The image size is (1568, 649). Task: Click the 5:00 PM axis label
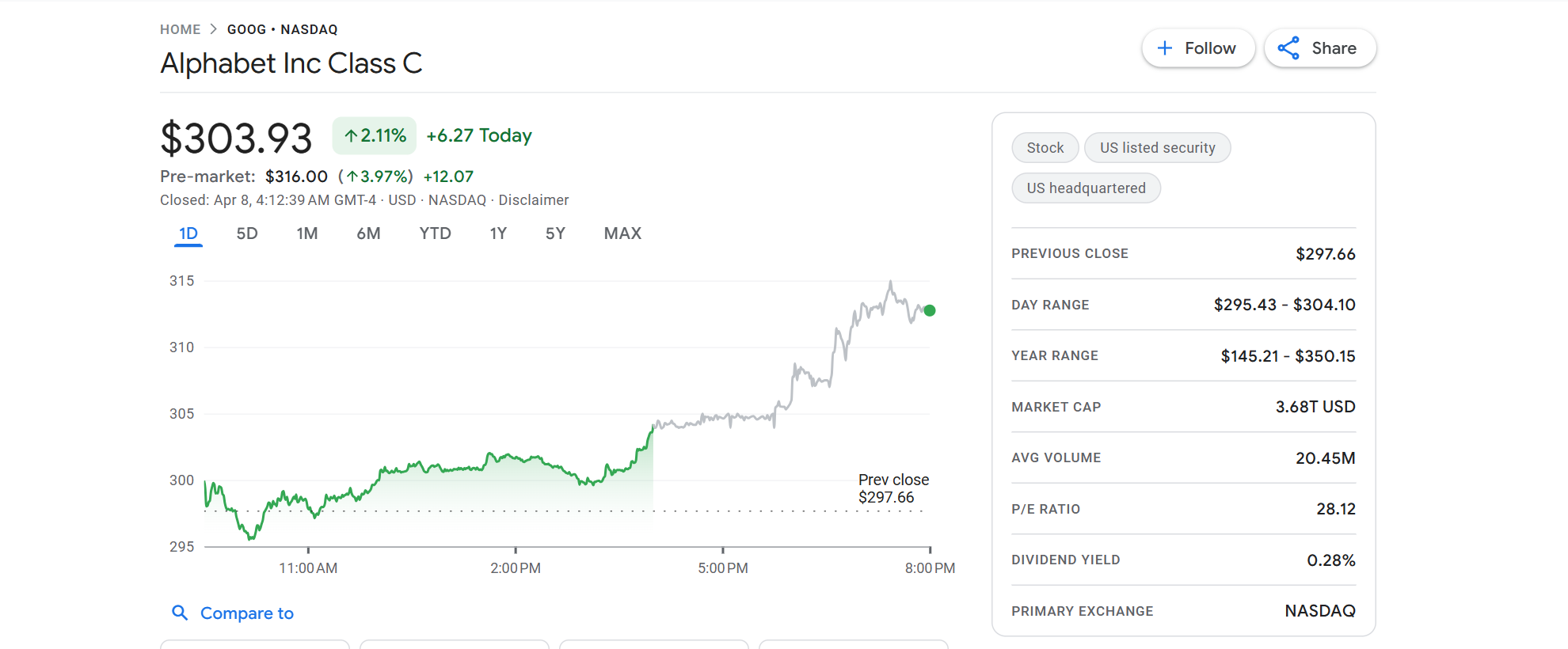(x=723, y=568)
